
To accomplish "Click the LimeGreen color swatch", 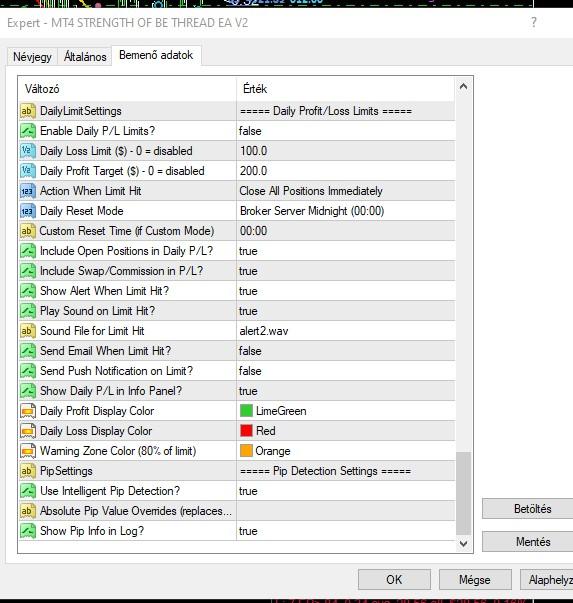I will point(246,411).
